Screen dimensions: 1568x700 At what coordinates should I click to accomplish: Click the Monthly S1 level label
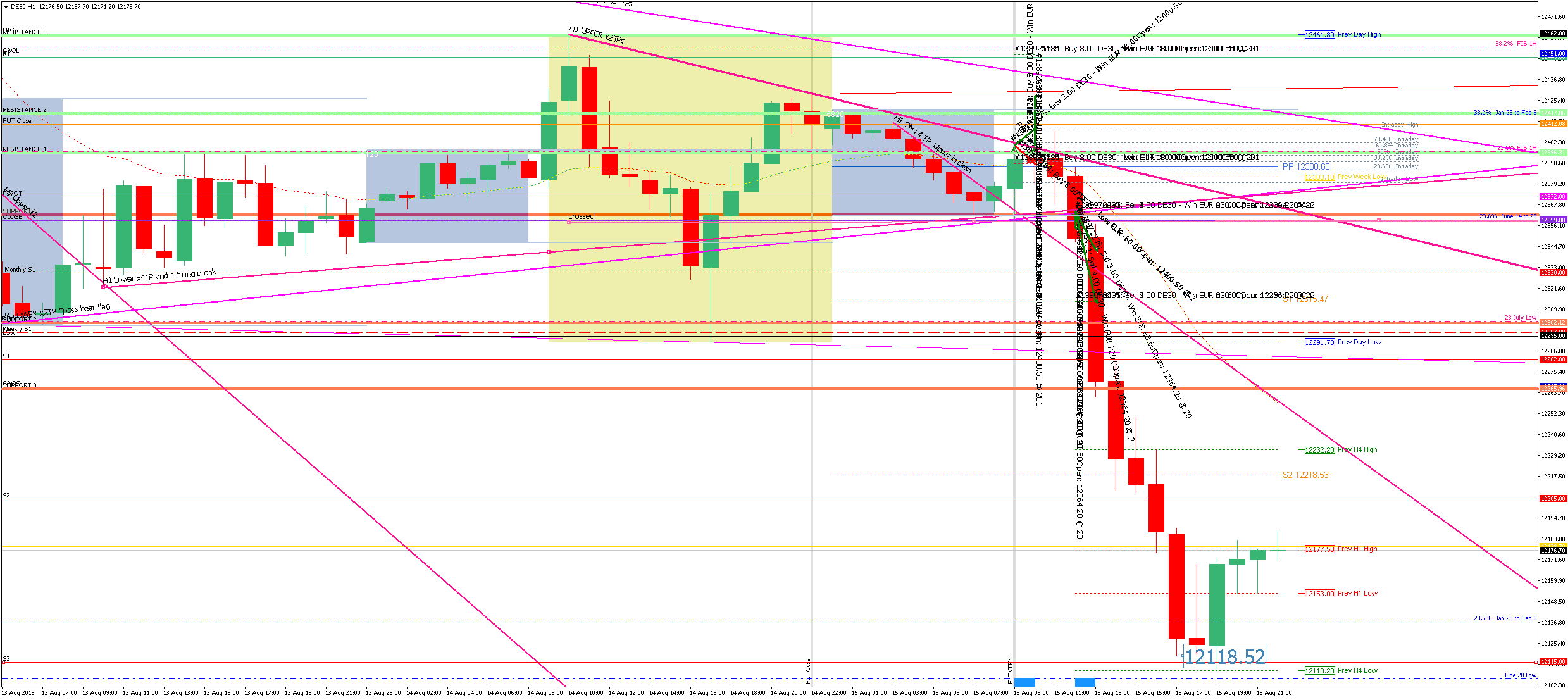tap(20, 270)
